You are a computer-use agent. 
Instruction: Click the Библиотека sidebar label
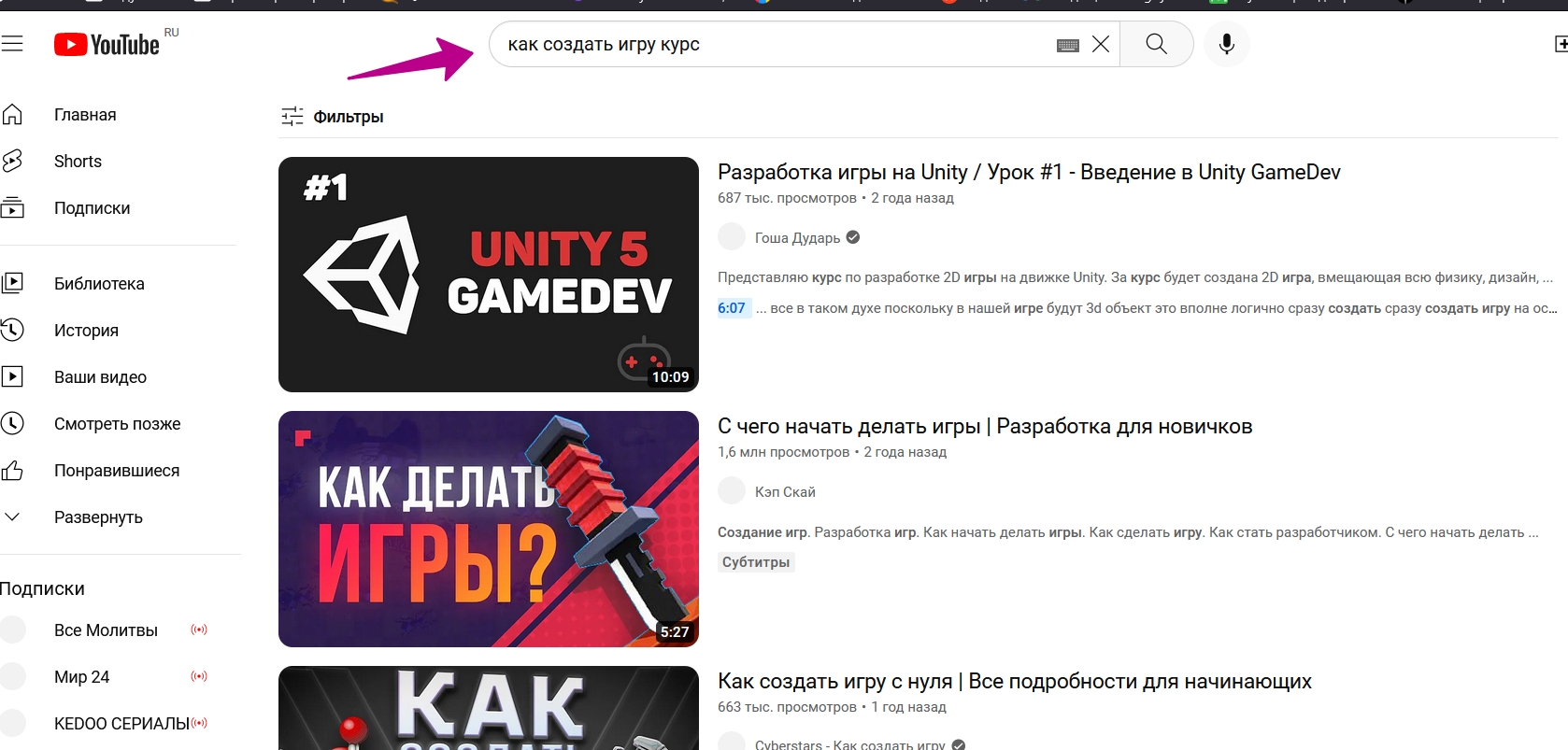coord(99,283)
